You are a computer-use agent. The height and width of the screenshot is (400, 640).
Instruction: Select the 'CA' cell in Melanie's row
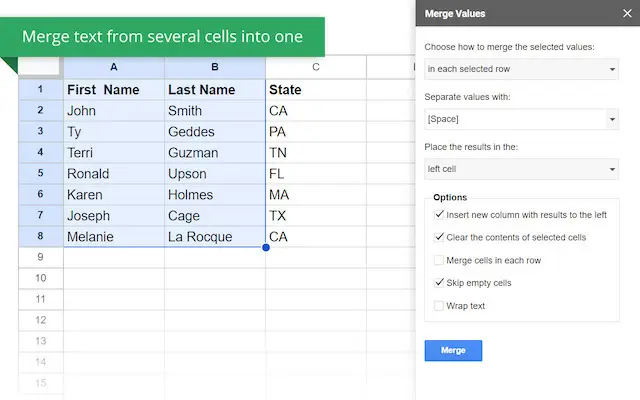(316, 237)
